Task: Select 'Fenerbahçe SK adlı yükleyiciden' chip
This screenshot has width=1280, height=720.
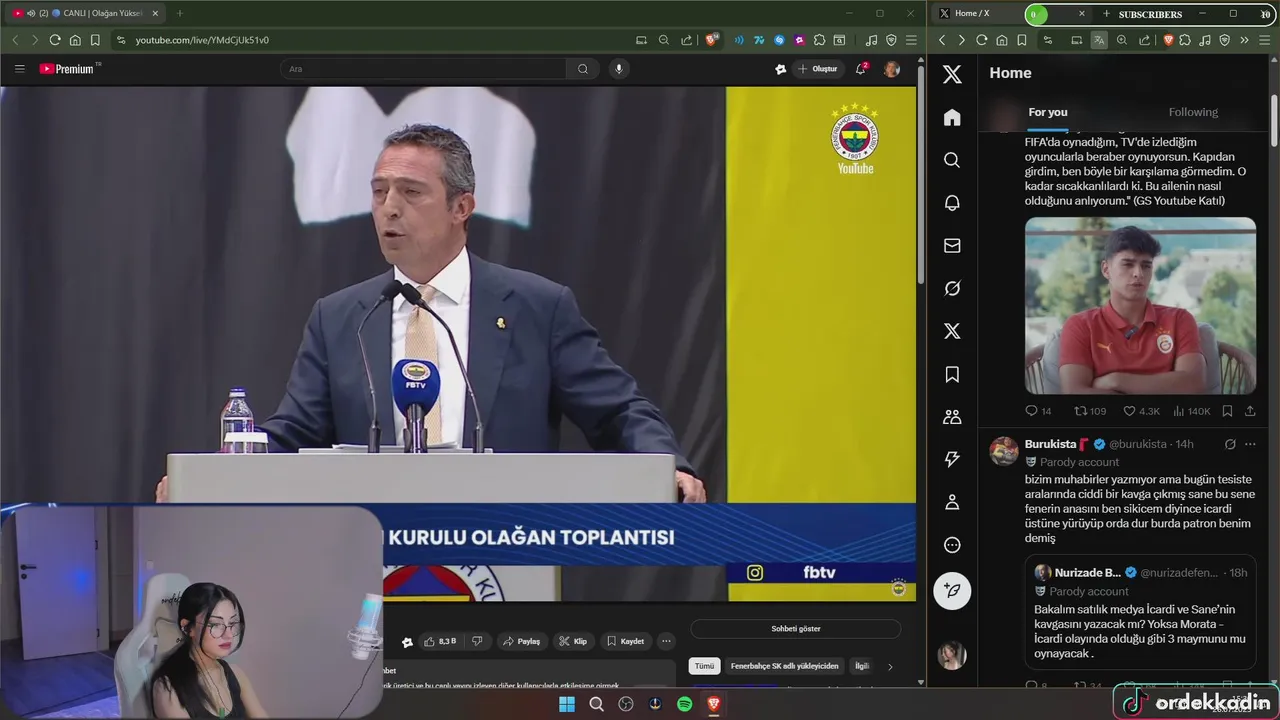Action: 785,666
